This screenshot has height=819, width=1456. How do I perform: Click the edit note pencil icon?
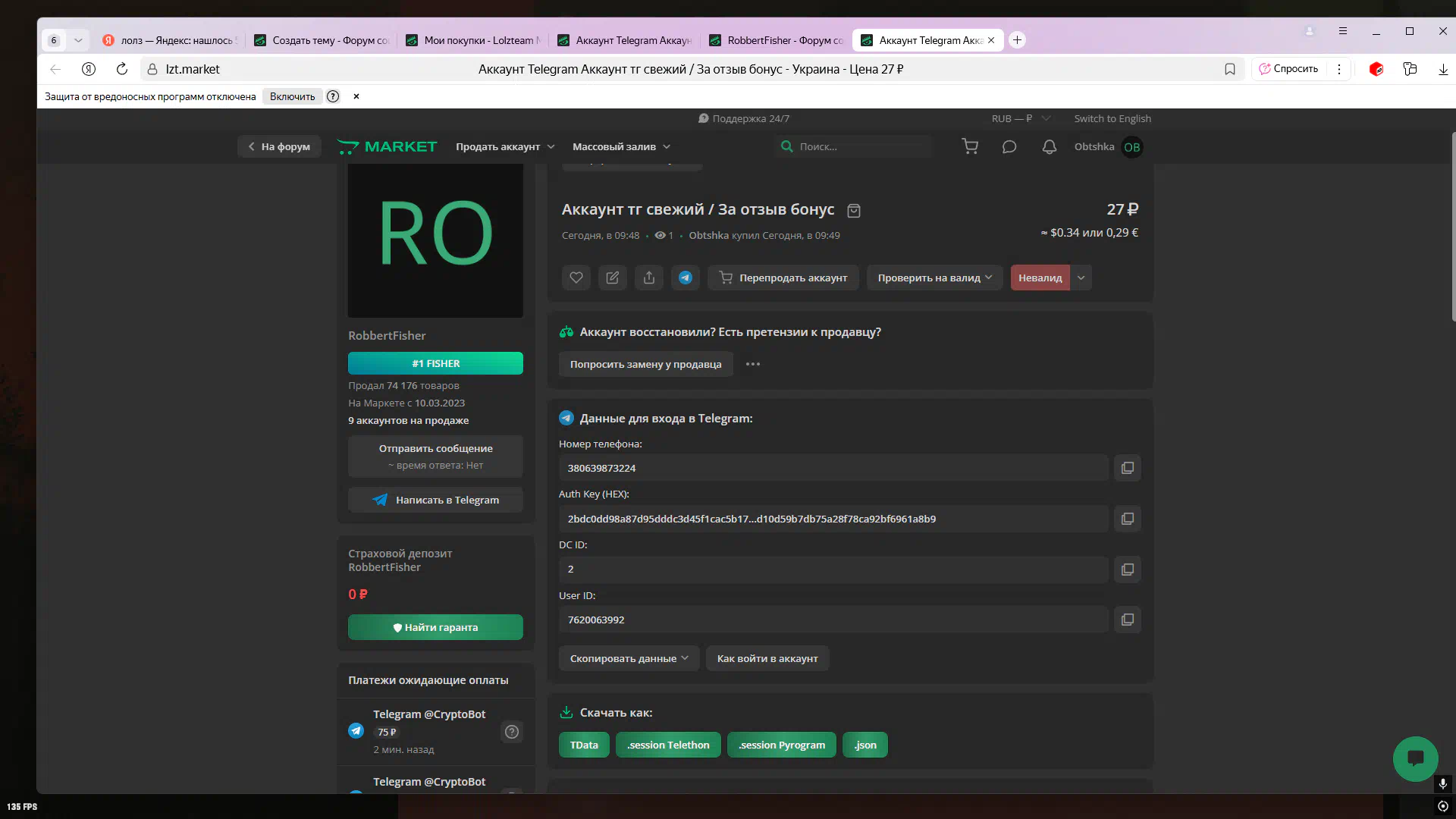point(613,278)
